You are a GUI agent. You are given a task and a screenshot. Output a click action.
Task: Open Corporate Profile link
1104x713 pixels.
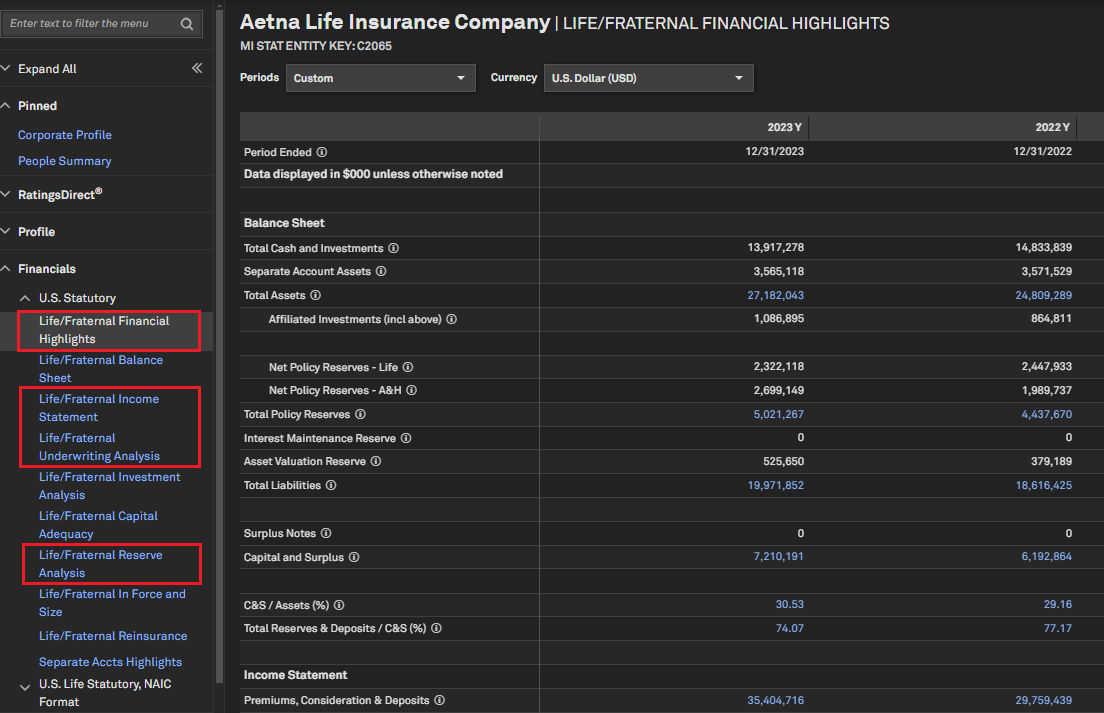click(65, 134)
